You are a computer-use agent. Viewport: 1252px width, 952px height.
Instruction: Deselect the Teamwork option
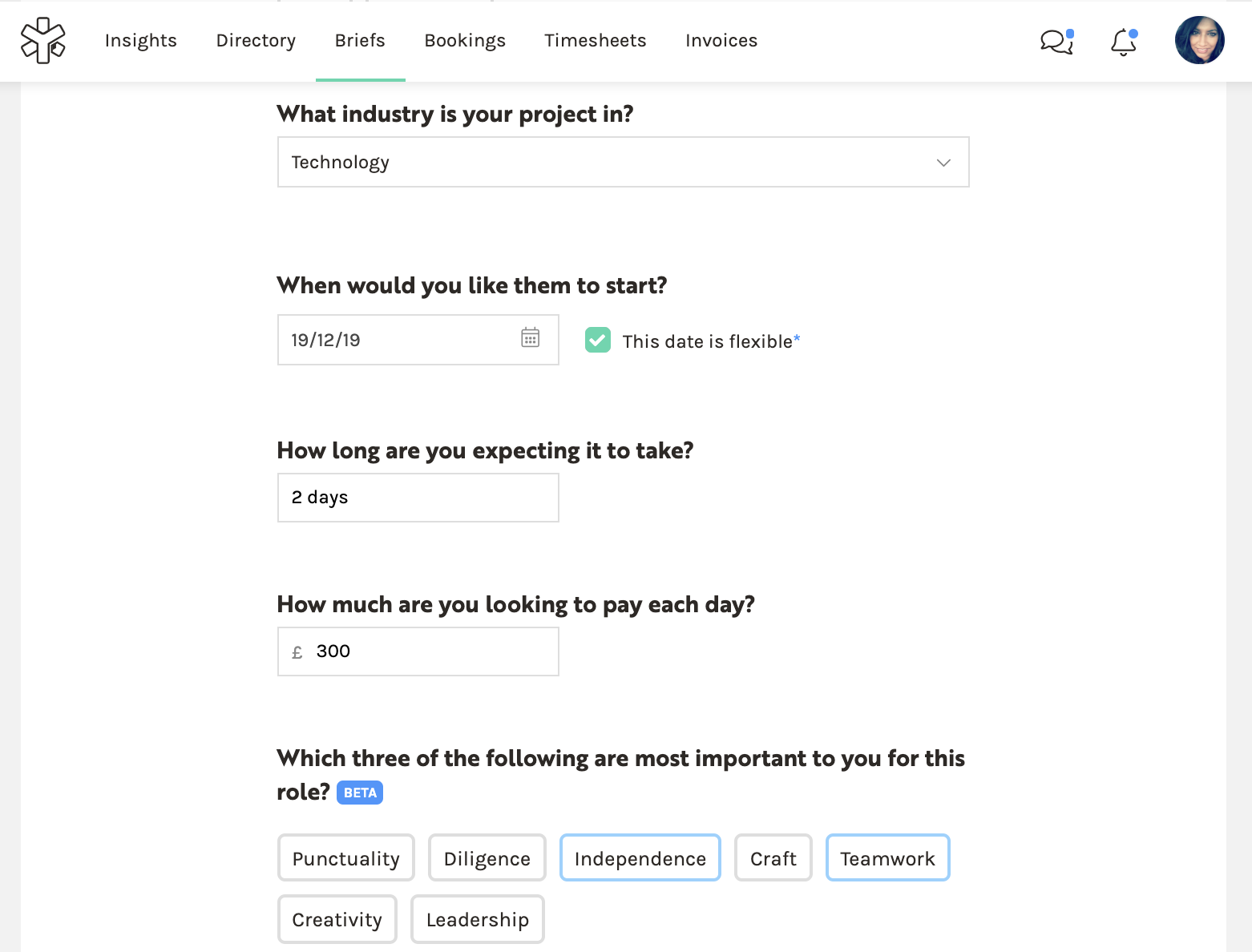(x=887, y=858)
